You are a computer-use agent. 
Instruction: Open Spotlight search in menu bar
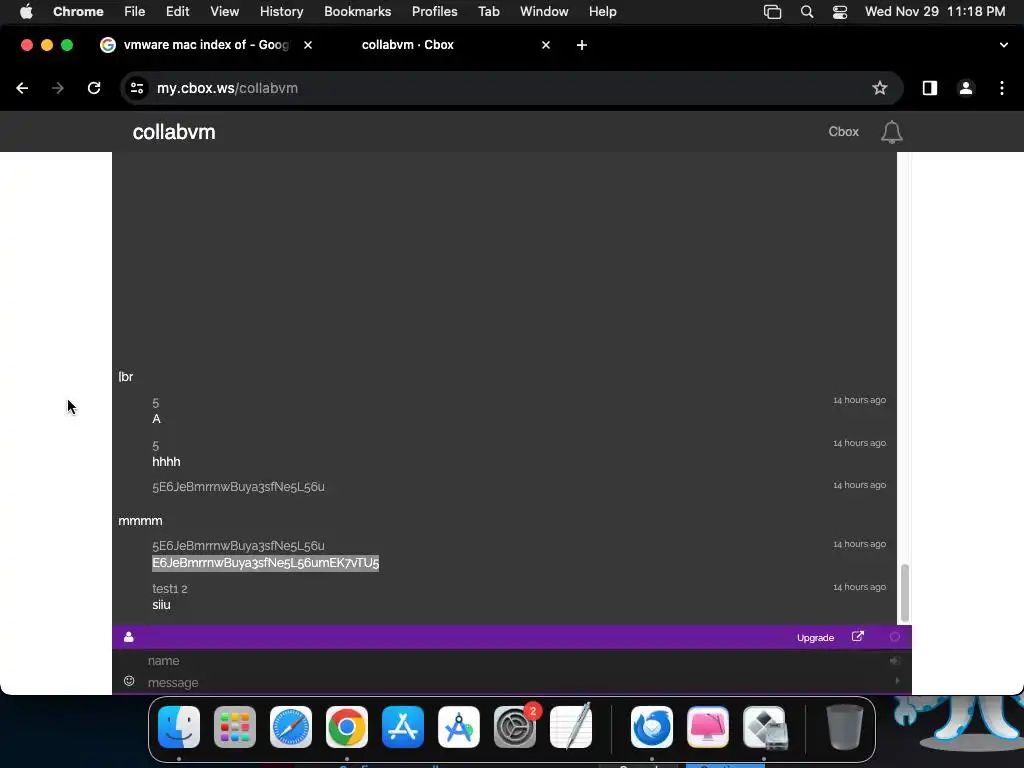point(807,12)
